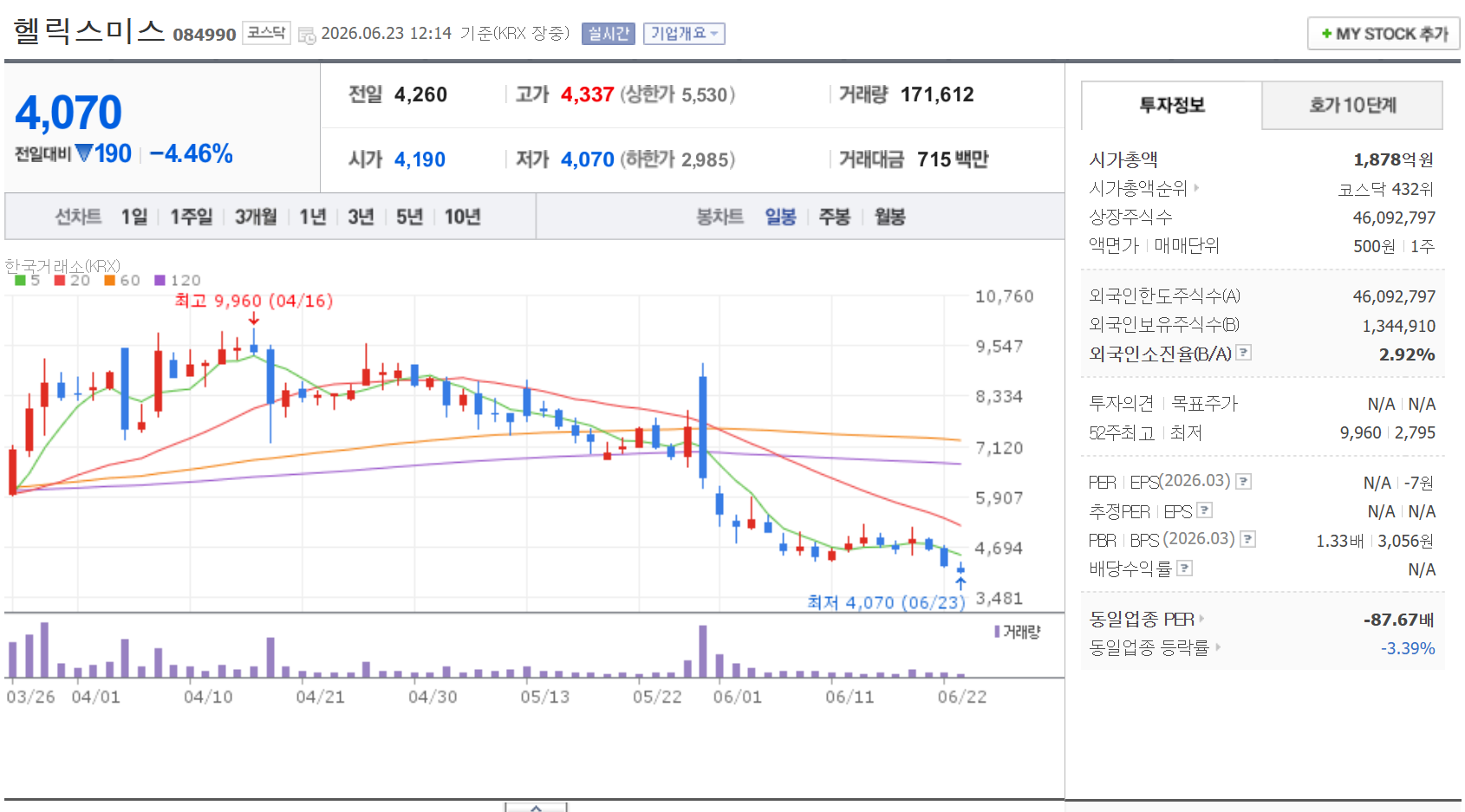This screenshot has width=1465, height=812.
Task: Click the 시가총액 value 1,878억원
Action: click(x=1394, y=159)
